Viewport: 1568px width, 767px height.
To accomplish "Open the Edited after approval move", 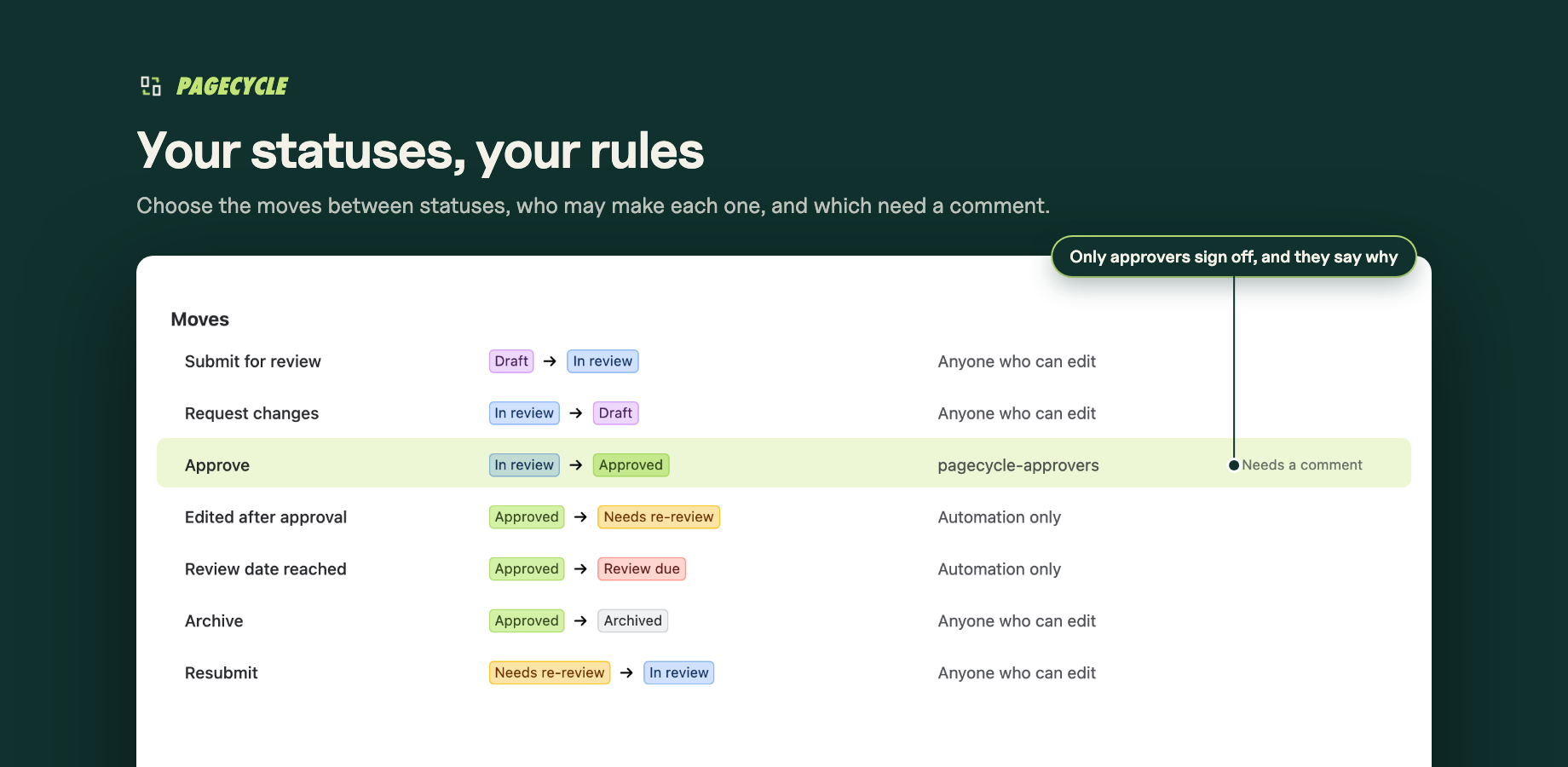I will [x=266, y=517].
